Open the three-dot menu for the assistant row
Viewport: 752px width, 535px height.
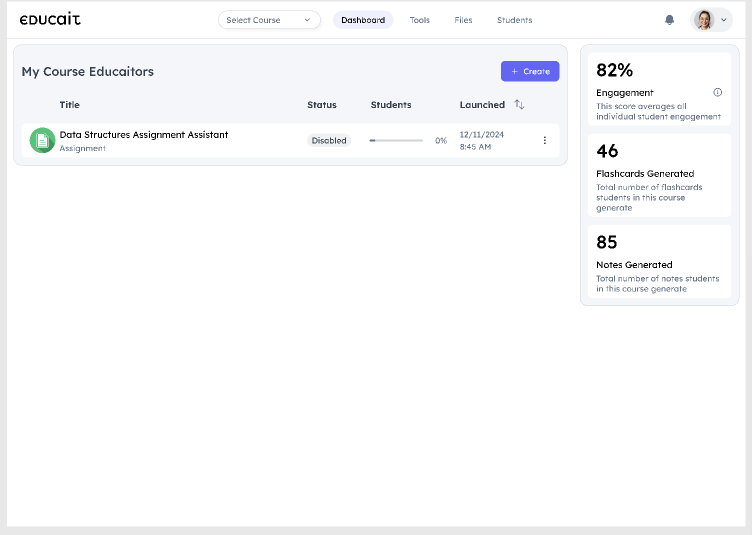544,141
